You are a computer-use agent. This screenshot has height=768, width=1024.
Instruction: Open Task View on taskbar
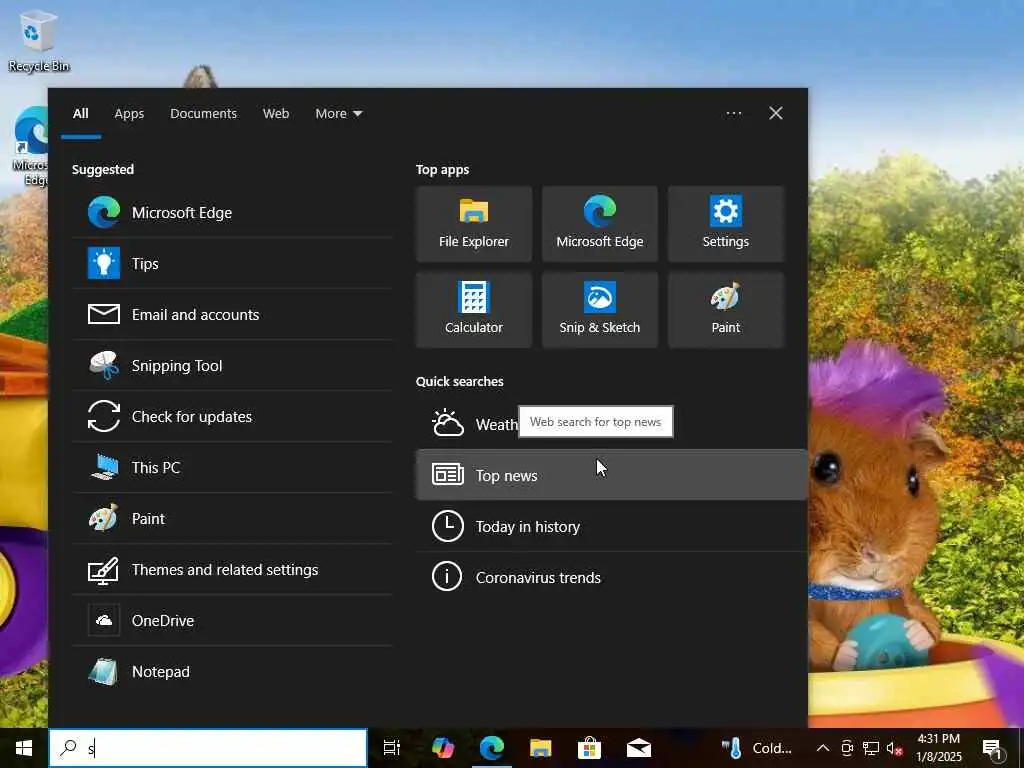pyautogui.click(x=391, y=748)
